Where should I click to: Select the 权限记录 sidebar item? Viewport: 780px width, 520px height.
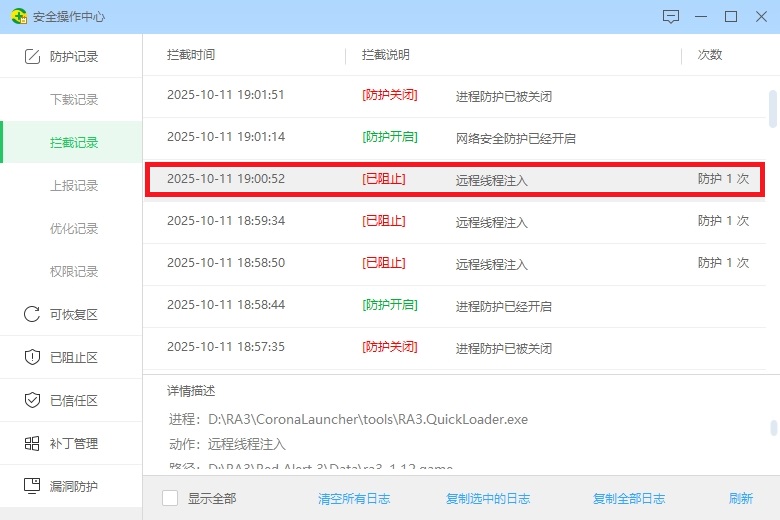[74, 272]
